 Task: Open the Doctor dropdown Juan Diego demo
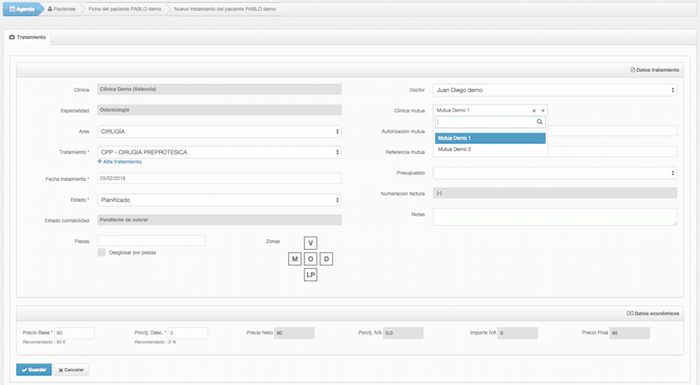click(x=554, y=90)
